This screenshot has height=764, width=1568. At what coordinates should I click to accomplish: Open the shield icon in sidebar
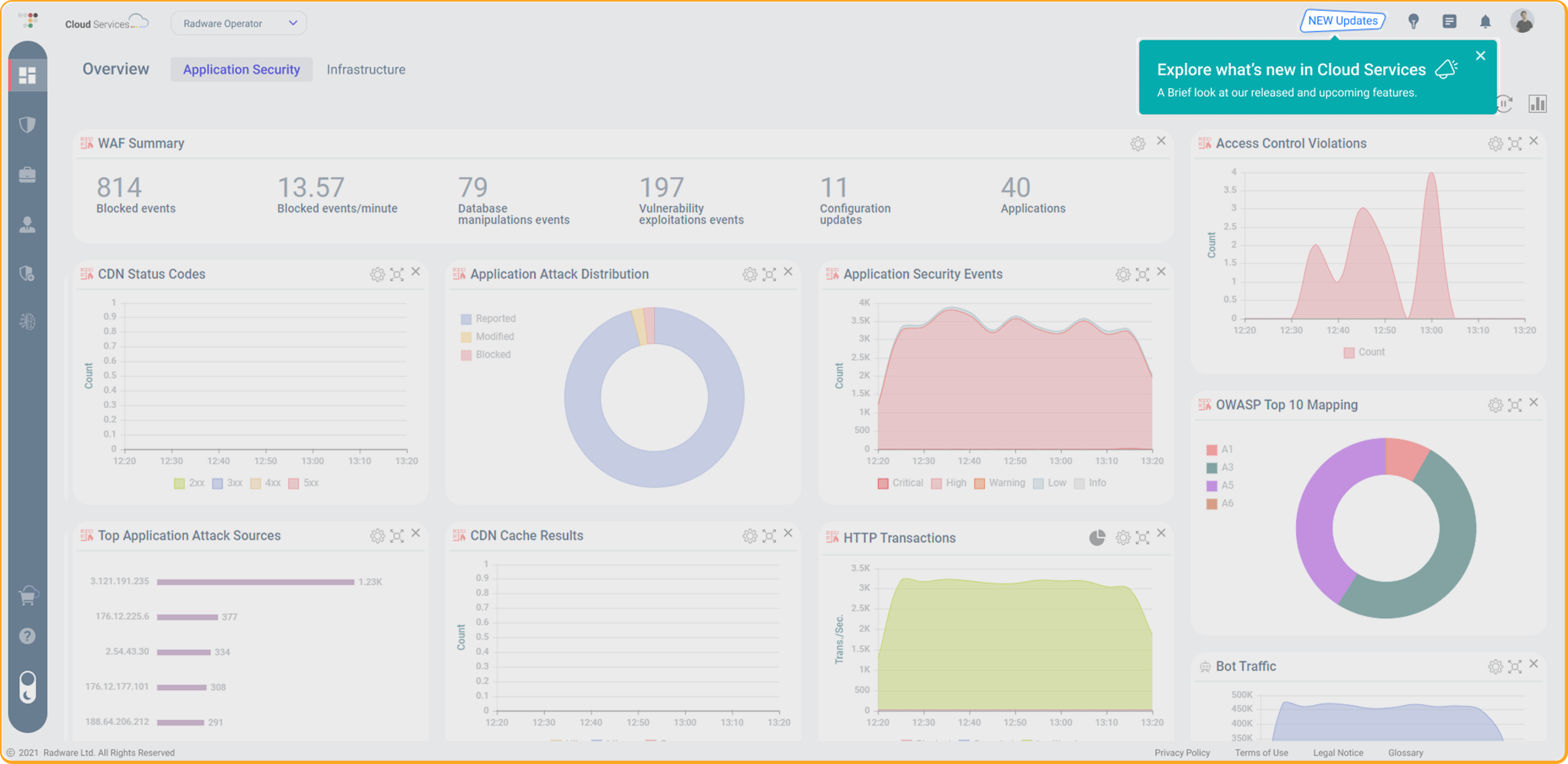tap(28, 125)
